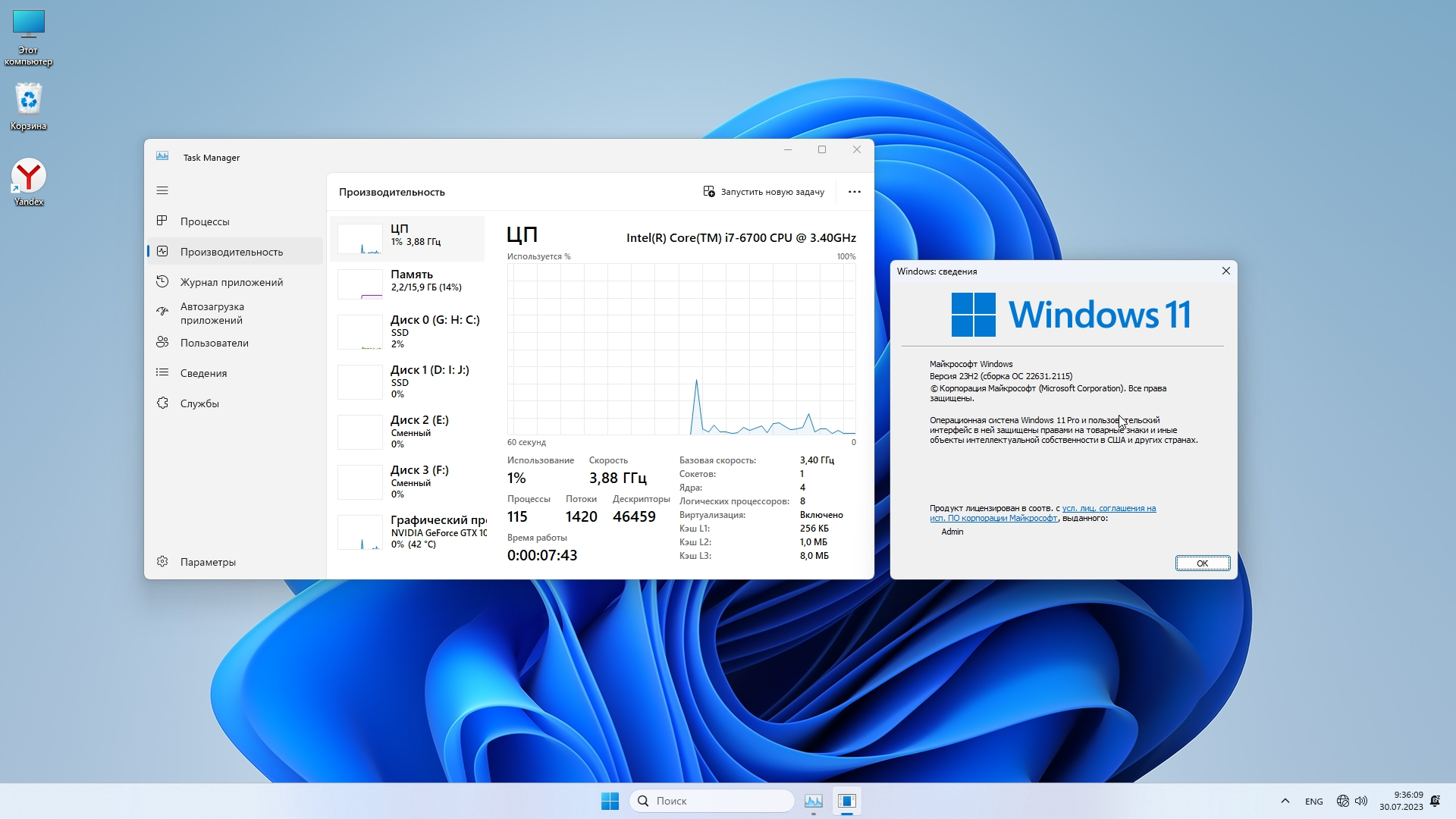The width and height of the screenshot is (1456, 819).
Task: Select Disk 0 (G: H: C:) graph
Action: (x=360, y=332)
